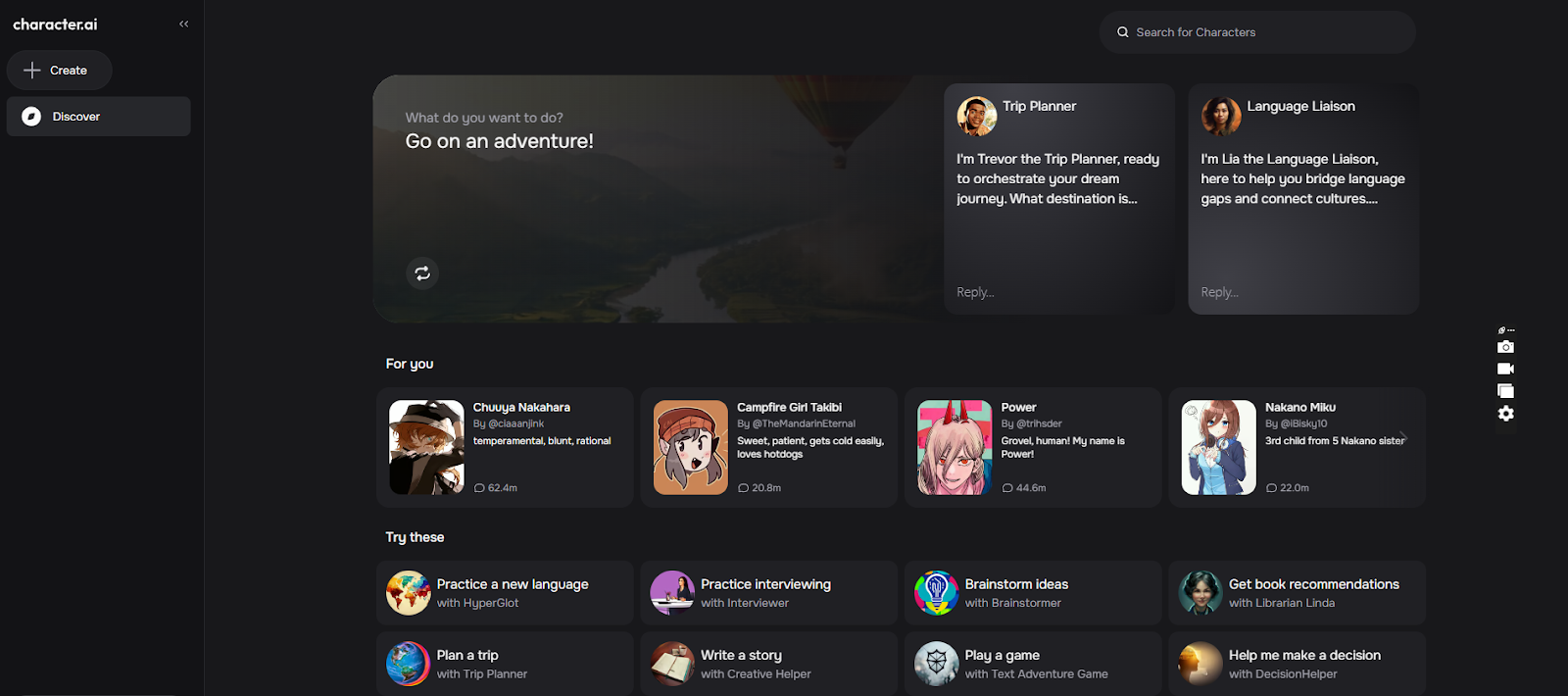Viewport: 1568px width, 696px height.
Task: Click the Power character name
Action: [1018, 408]
